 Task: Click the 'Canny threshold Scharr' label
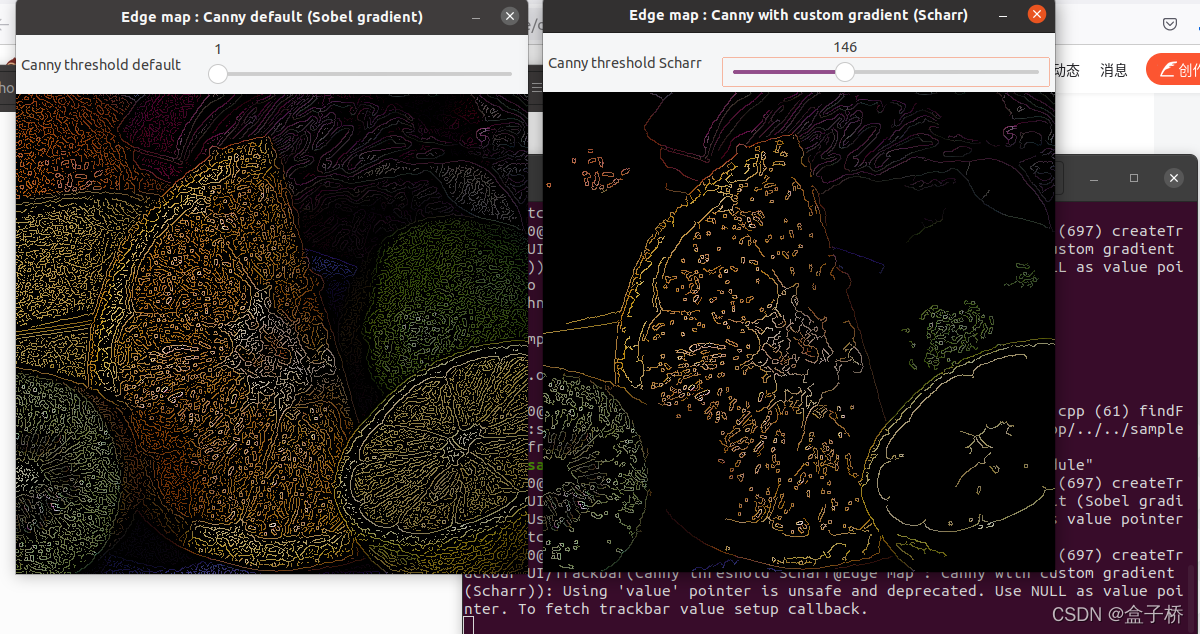click(625, 63)
